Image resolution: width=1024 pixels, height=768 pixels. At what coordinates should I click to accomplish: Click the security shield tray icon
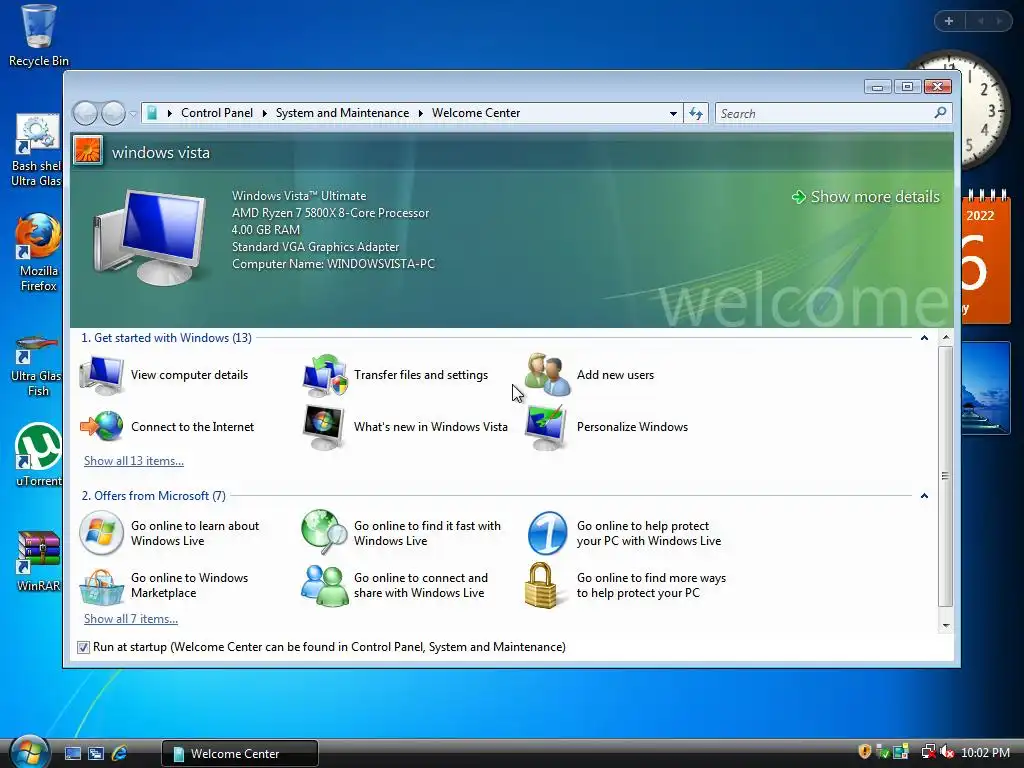(x=865, y=752)
